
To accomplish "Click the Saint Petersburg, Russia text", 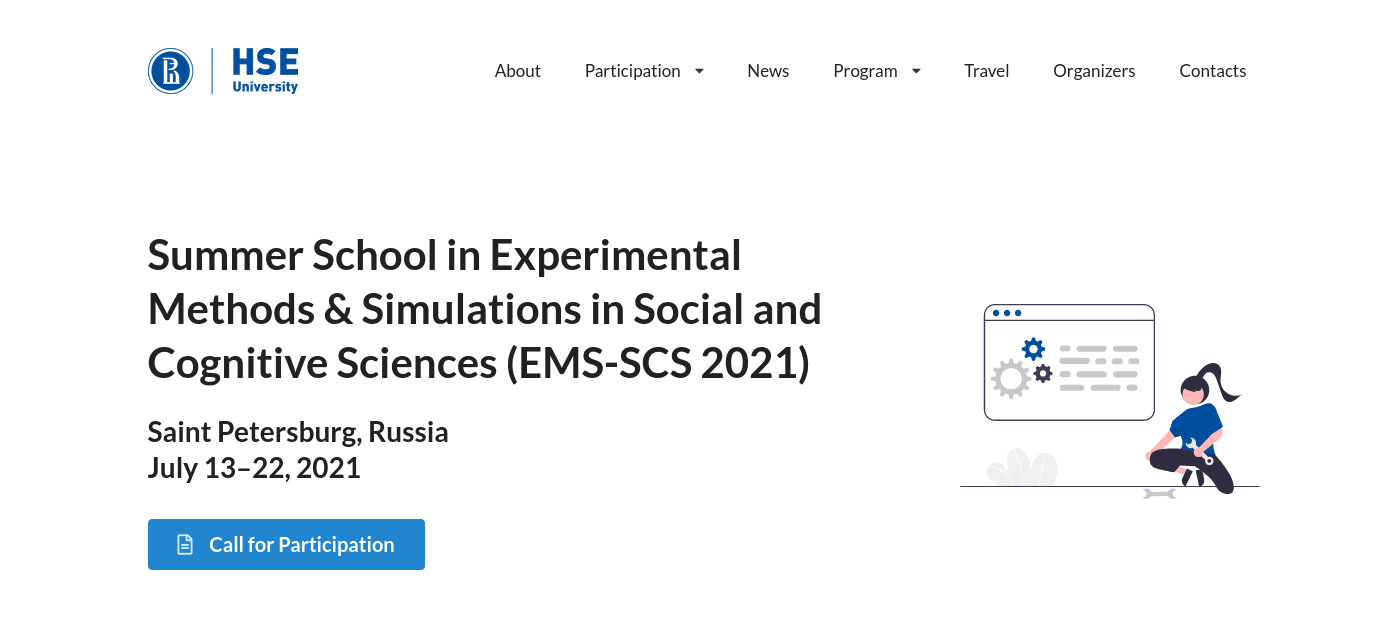I will click(x=298, y=431).
